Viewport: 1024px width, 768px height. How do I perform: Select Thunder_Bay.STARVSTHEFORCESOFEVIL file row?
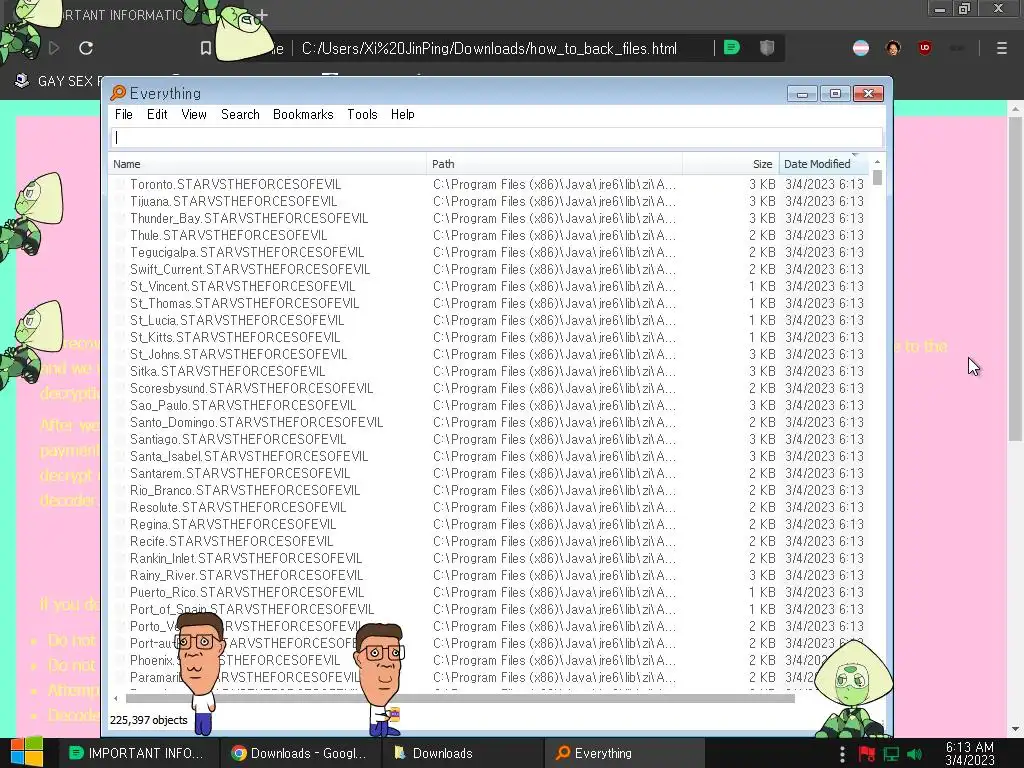coord(490,218)
